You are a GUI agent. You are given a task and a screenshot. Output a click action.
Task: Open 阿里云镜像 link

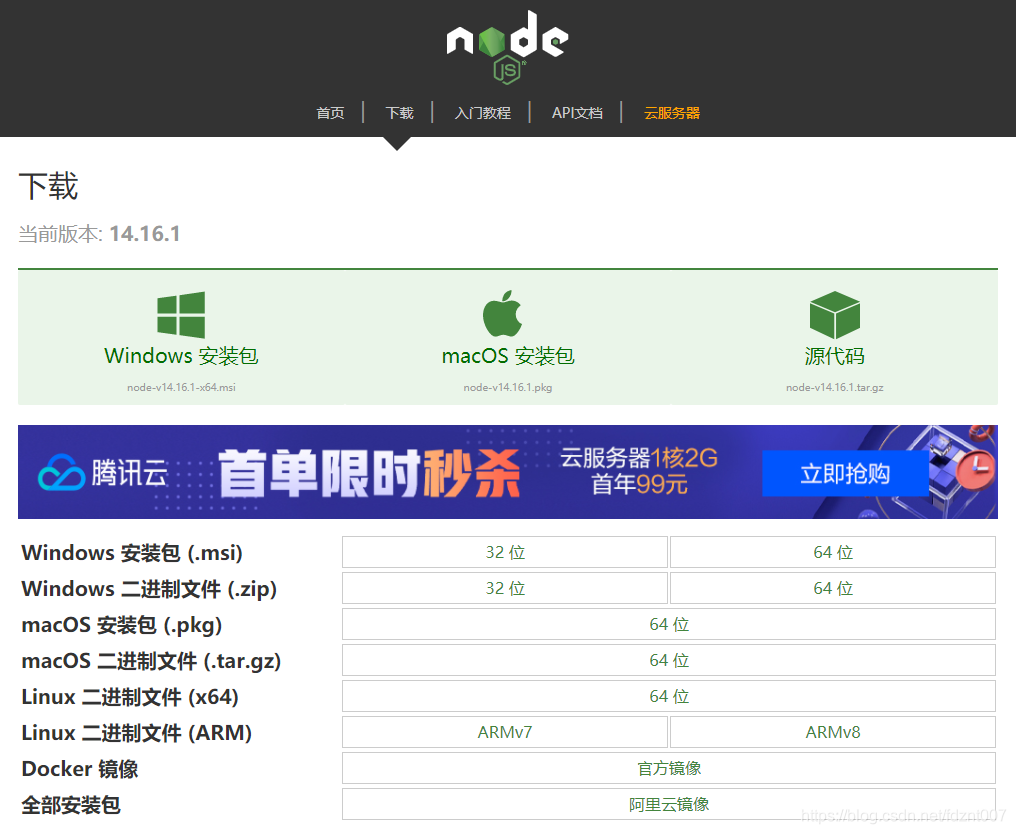point(669,804)
